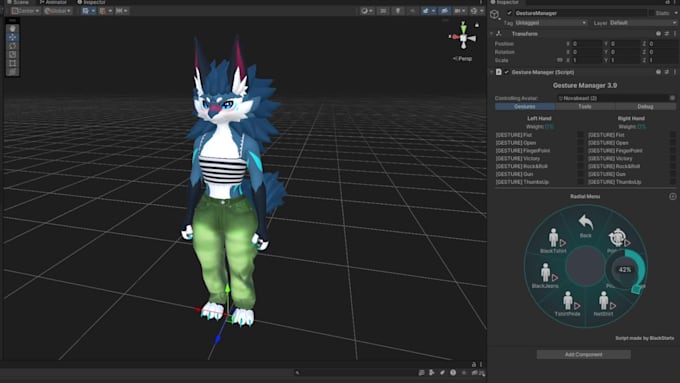Image resolution: width=680 pixels, height=383 pixels.
Task: Select BlackTshirt in the radial menu
Action: click(x=554, y=241)
